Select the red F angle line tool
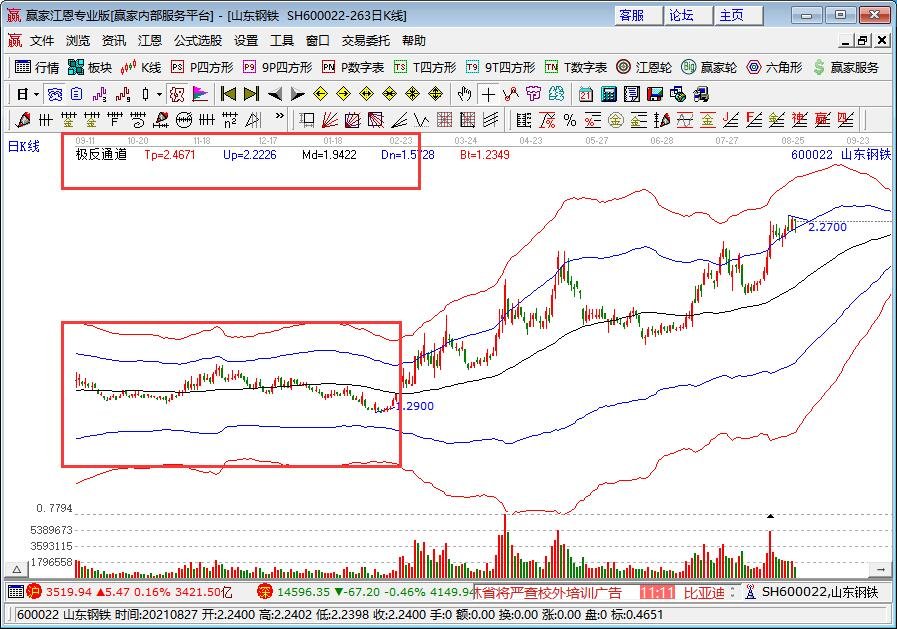 [x=753, y=120]
